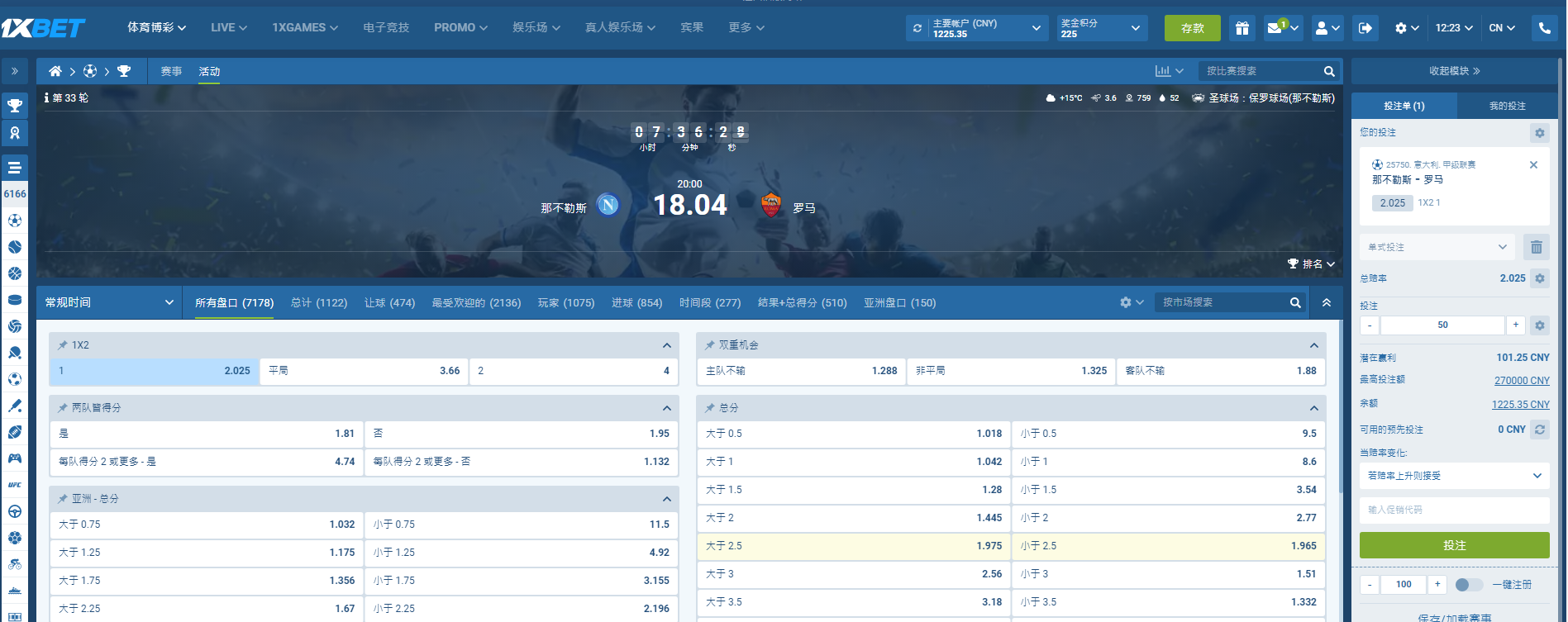Delete all bets with the trash icon
The width and height of the screenshot is (1568, 622).
tap(1536, 247)
